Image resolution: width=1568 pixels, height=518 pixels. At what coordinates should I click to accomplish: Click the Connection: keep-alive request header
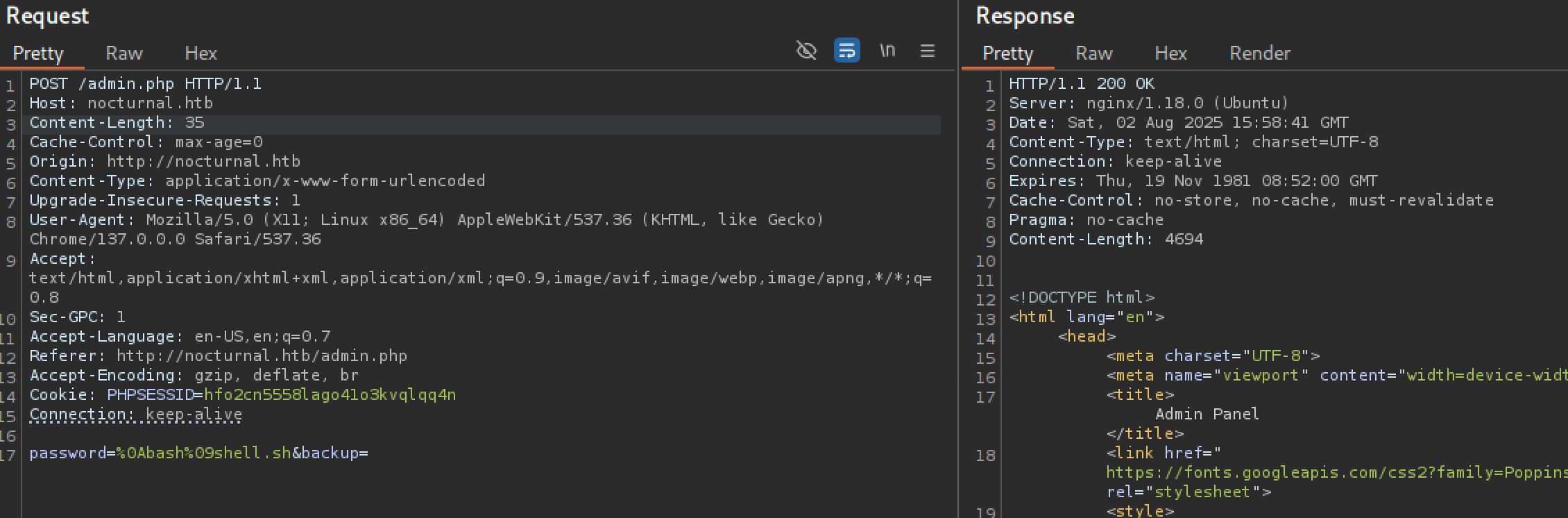click(135, 415)
